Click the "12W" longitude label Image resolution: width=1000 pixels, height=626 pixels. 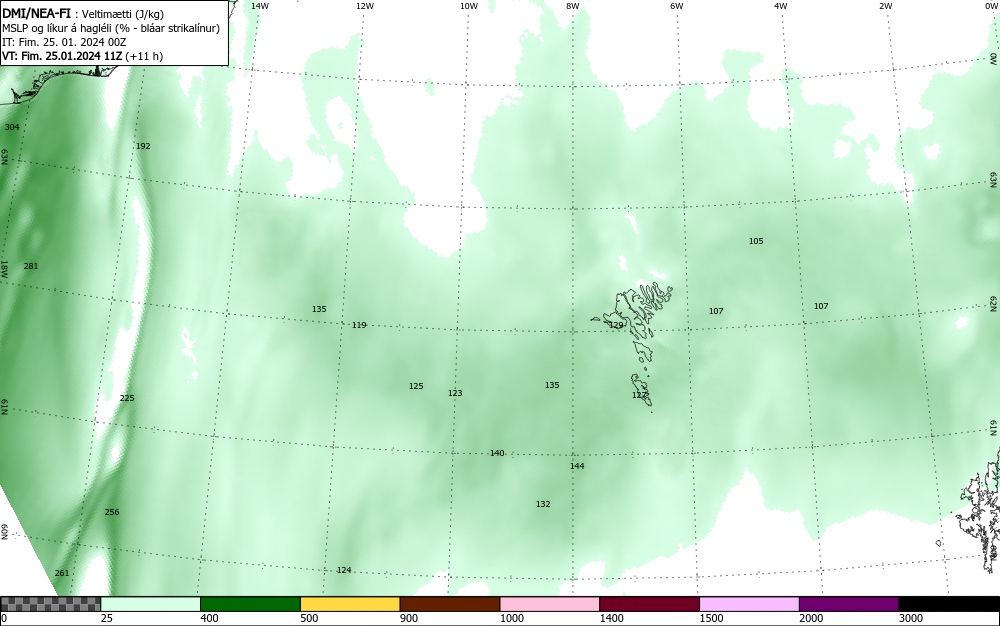point(365,6)
